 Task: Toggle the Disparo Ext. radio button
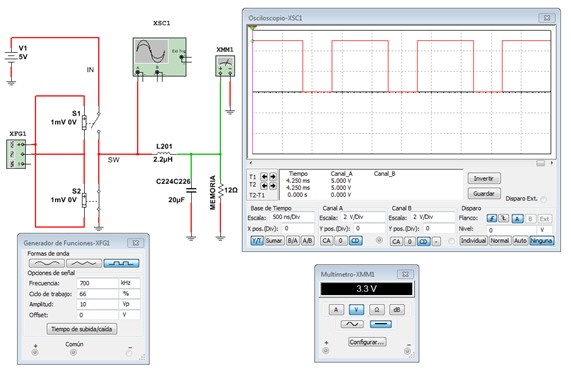[544, 199]
